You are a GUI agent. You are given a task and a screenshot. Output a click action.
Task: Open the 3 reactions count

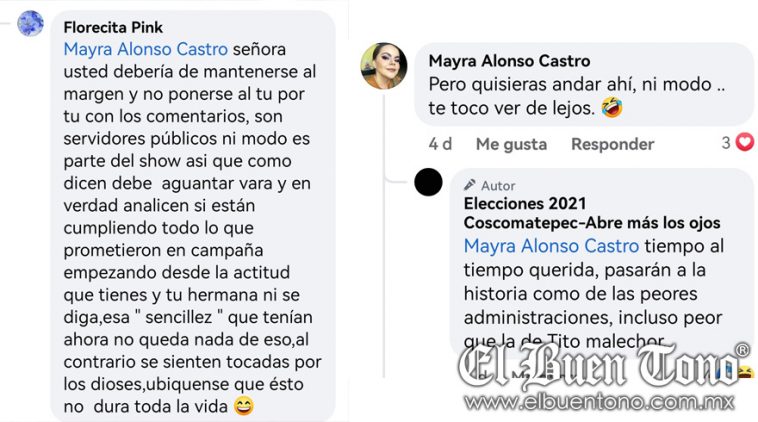tap(726, 143)
